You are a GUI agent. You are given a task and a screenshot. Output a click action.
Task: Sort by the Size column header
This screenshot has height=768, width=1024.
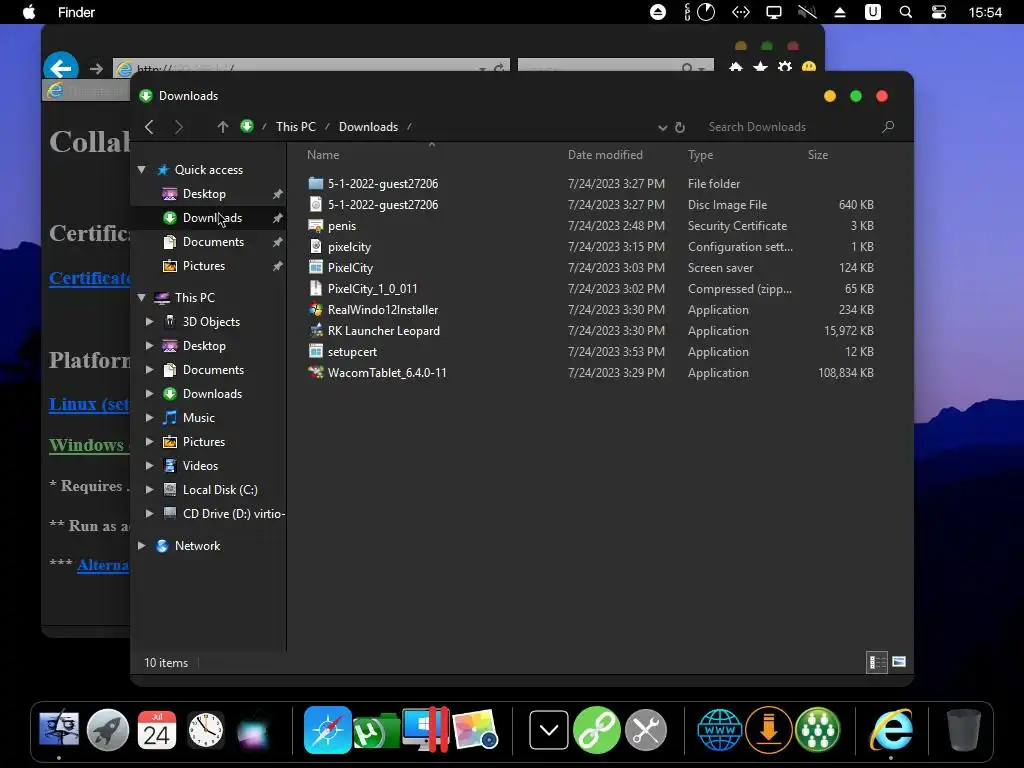click(818, 155)
